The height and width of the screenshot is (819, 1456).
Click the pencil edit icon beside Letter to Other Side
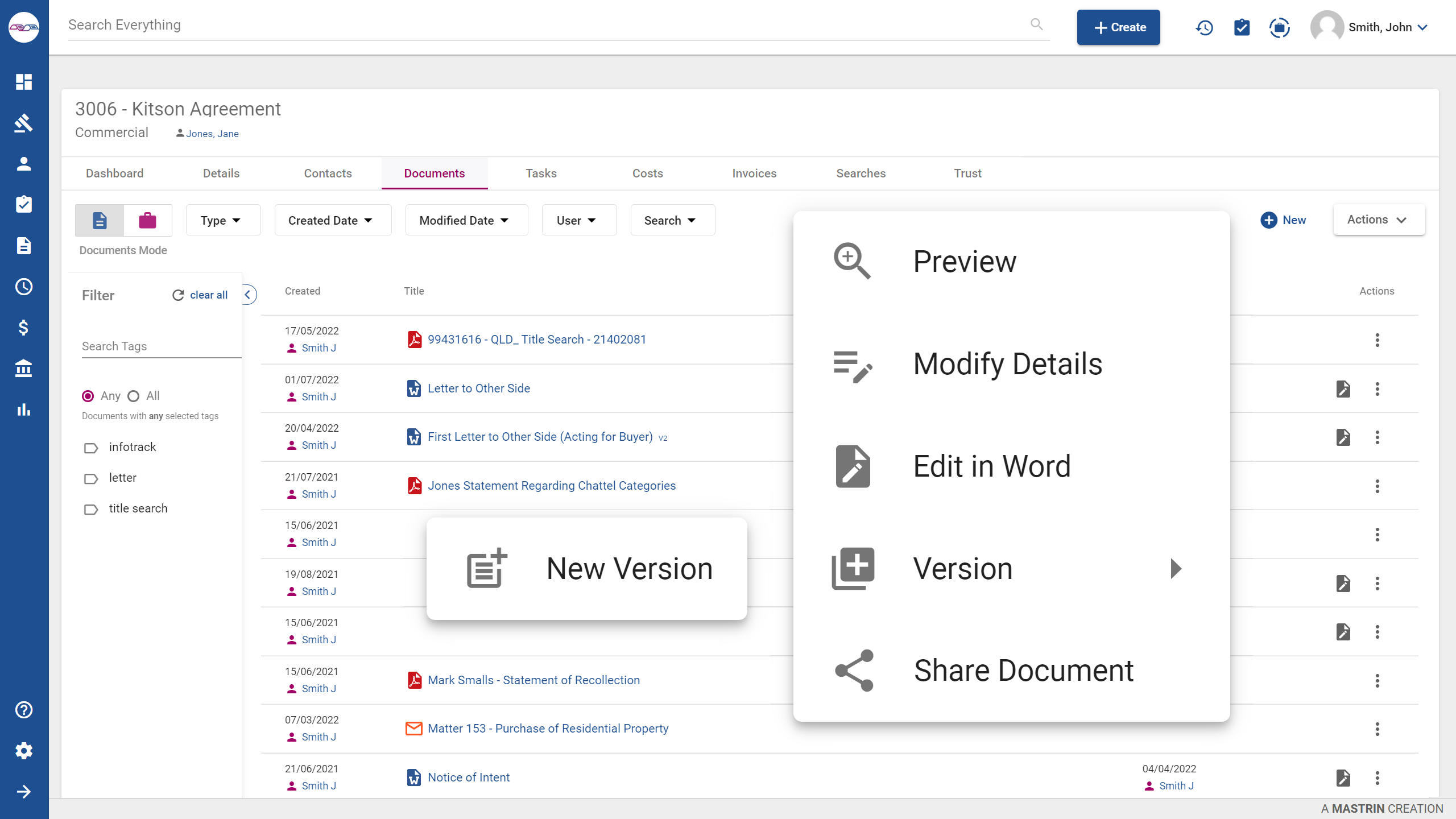1343,388
